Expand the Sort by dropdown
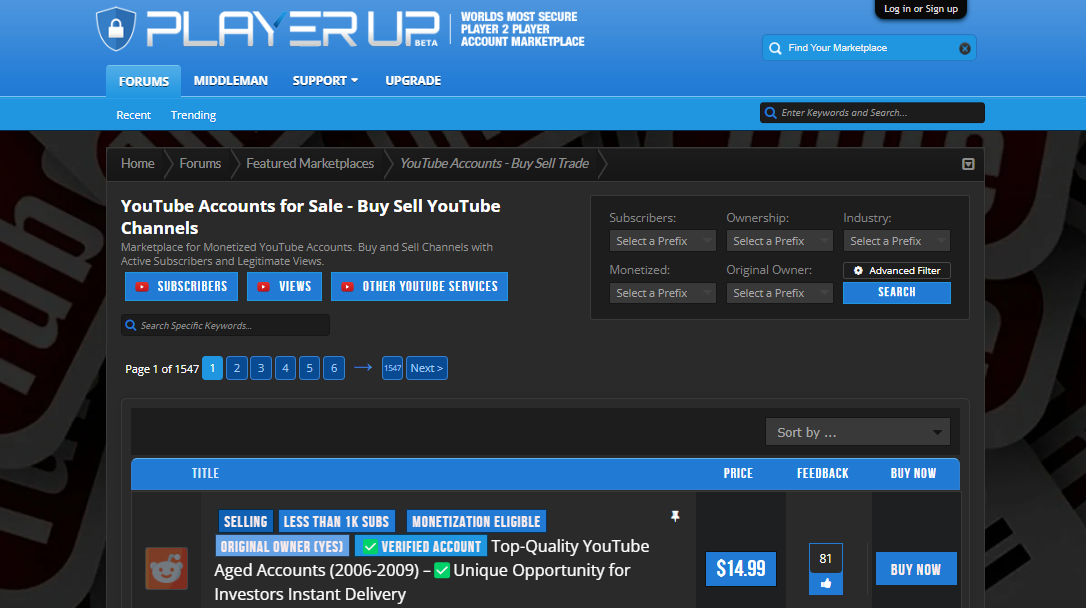 click(x=857, y=431)
